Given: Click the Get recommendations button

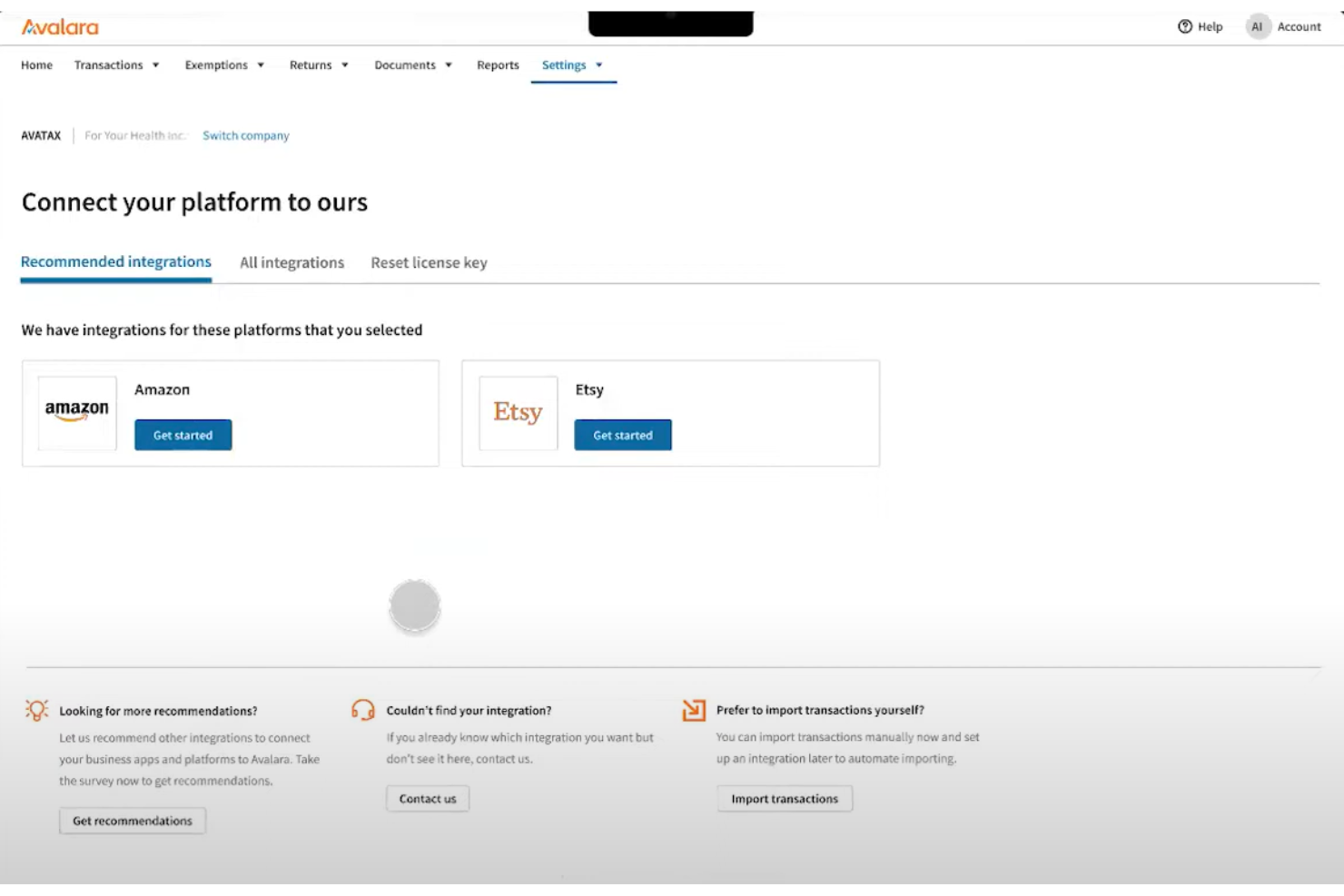Looking at the screenshot, I should point(132,820).
